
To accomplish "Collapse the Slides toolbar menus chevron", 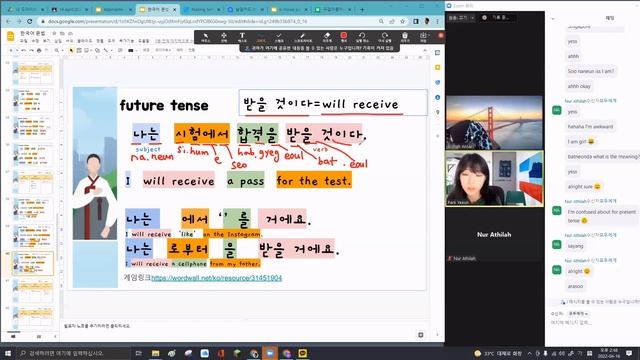I will tap(425, 50).
